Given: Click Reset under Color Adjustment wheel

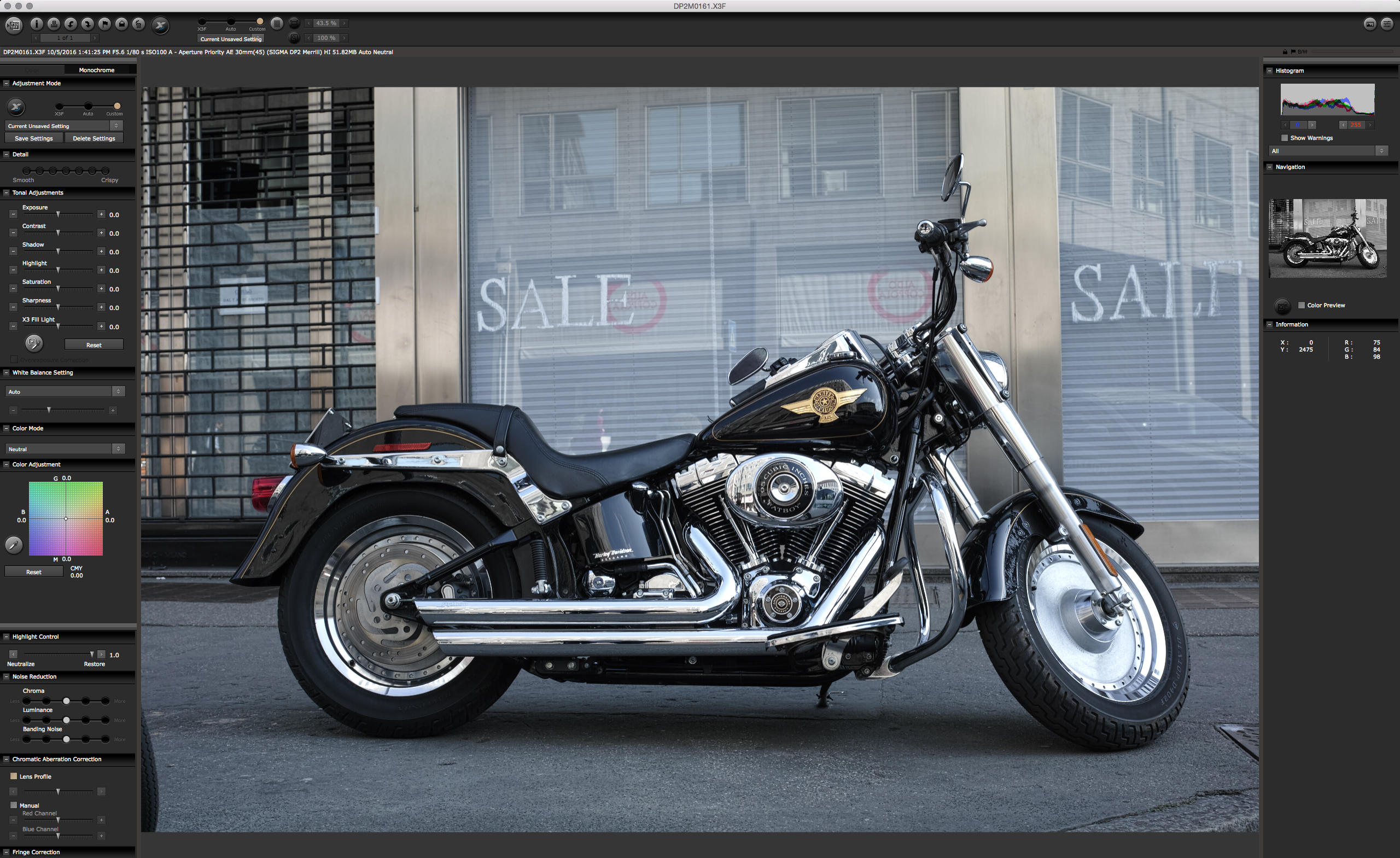Looking at the screenshot, I should click(33, 572).
